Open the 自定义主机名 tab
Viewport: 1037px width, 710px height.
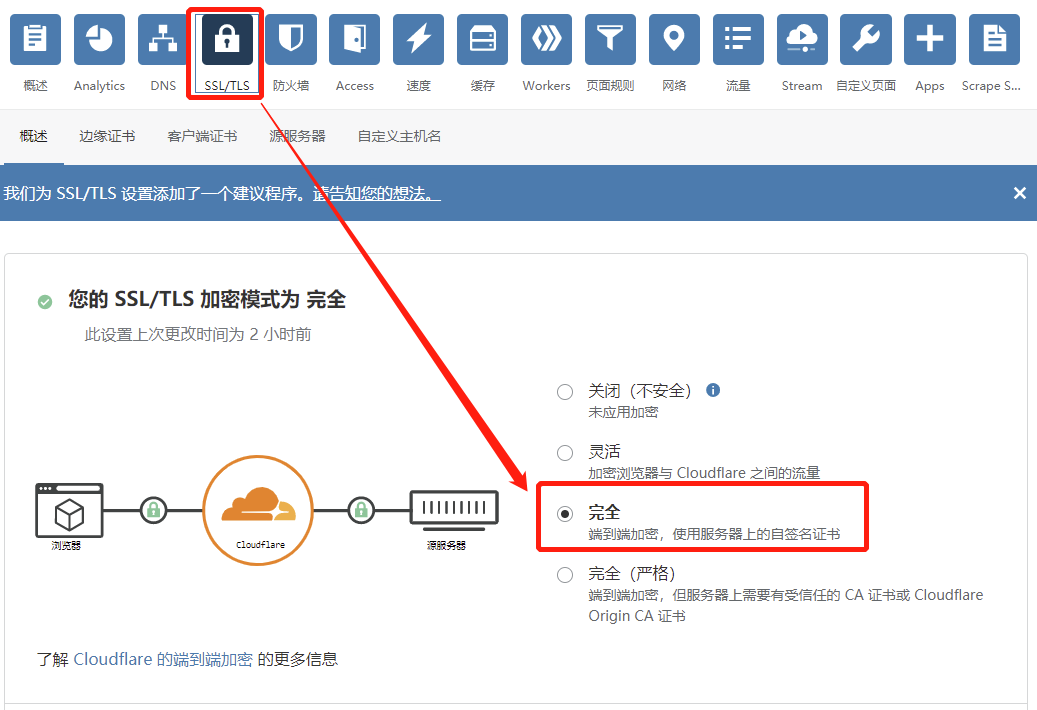click(398, 136)
